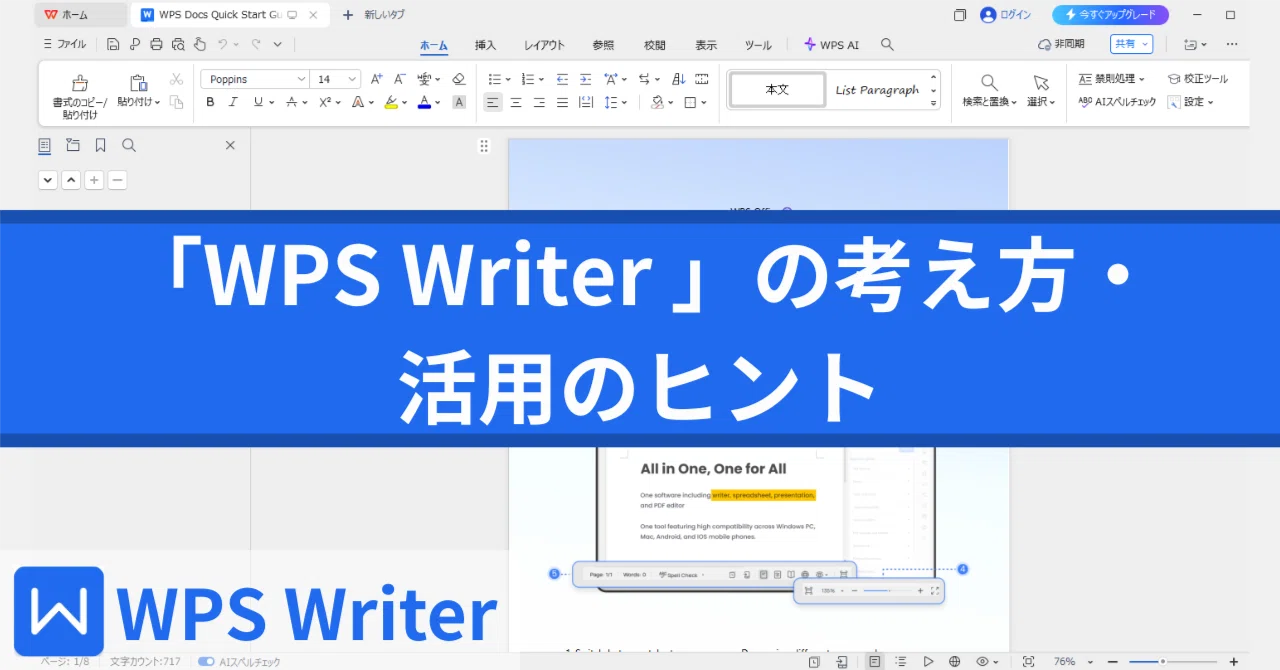Expand the styles gallery list
The width and height of the screenshot is (1280, 670).
[934, 103]
